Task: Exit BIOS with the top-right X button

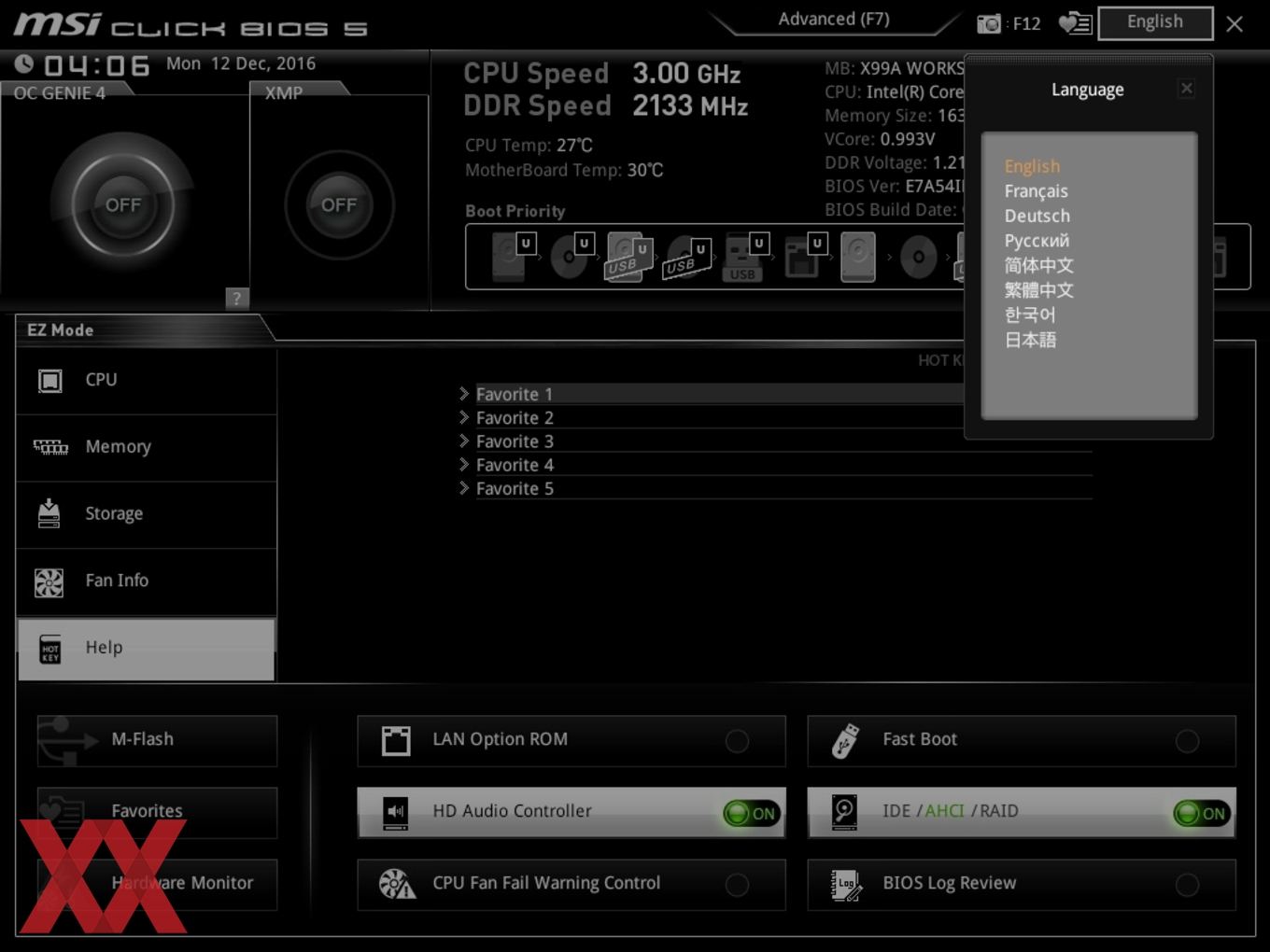Action: 1235,24
